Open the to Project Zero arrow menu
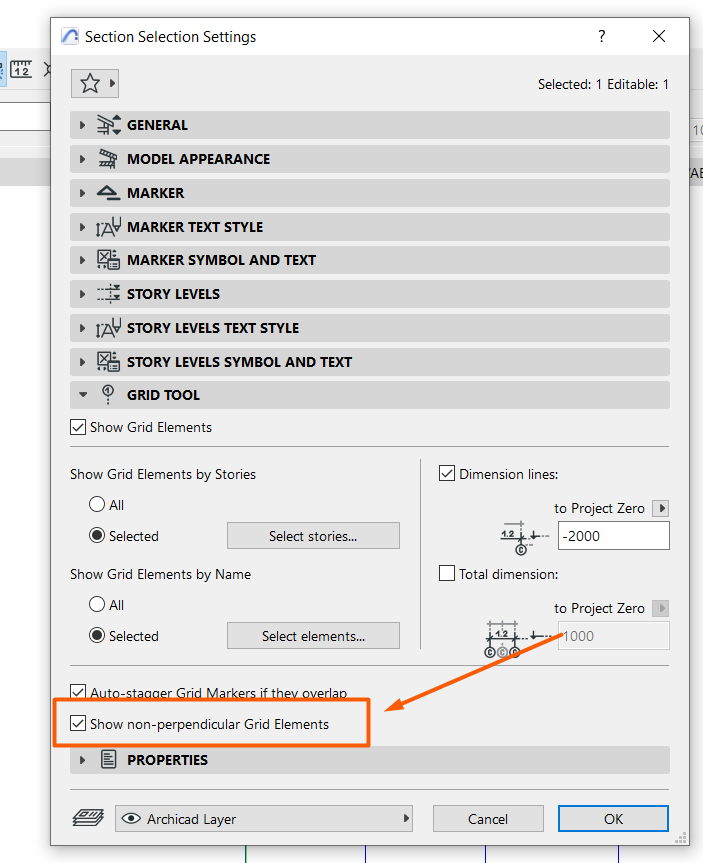Image resolution: width=703 pixels, height=863 pixels. click(661, 508)
